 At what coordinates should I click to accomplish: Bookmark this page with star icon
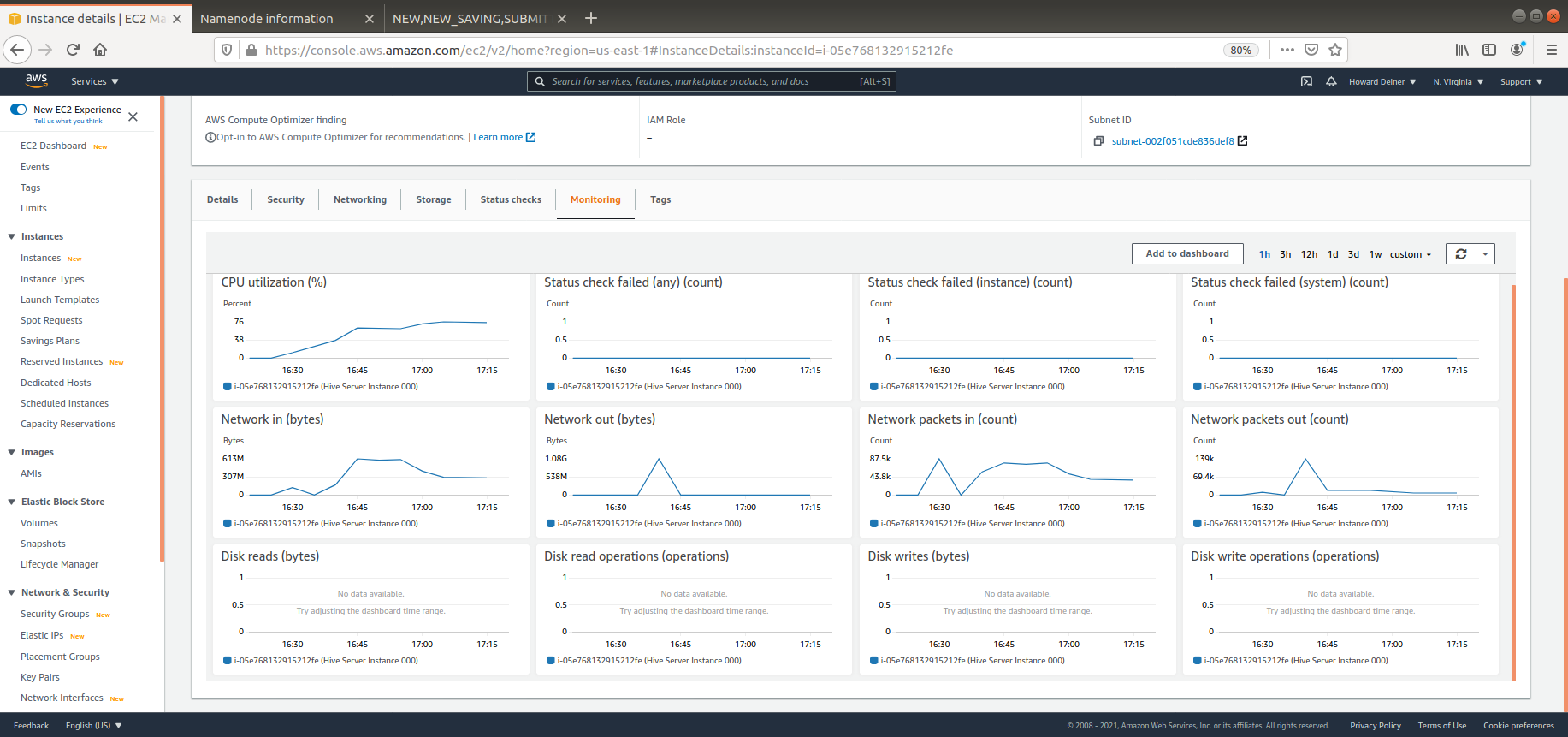tap(1335, 50)
